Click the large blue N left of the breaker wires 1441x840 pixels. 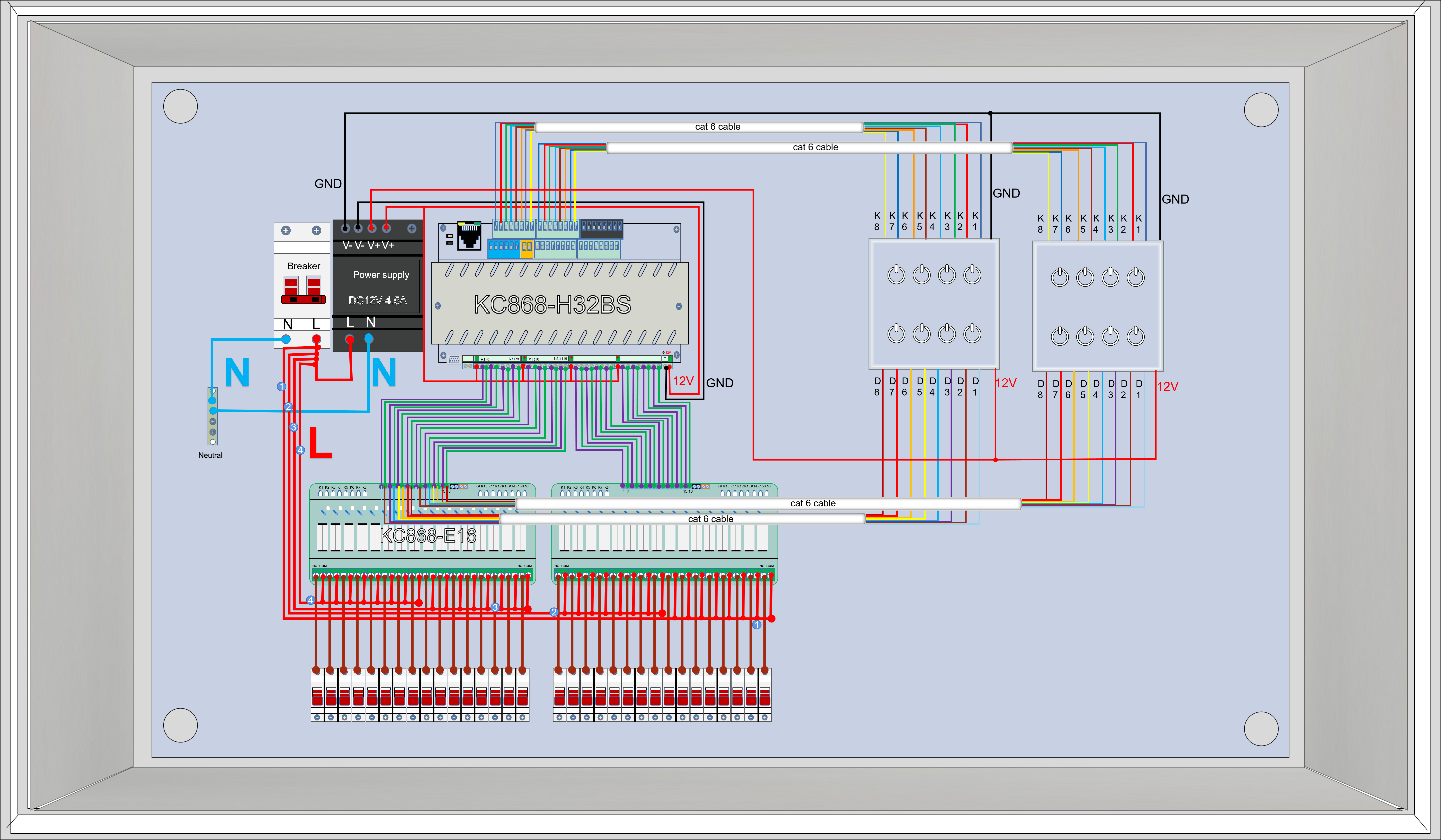pos(237,372)
